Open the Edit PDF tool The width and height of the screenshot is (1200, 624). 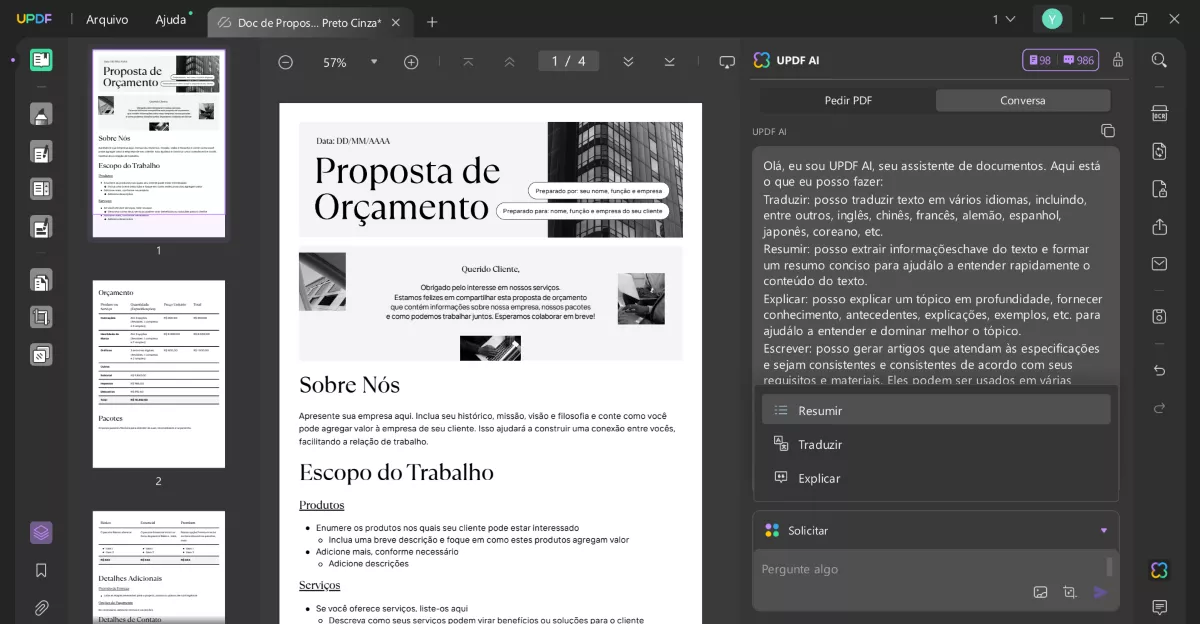tap(41, 152)
